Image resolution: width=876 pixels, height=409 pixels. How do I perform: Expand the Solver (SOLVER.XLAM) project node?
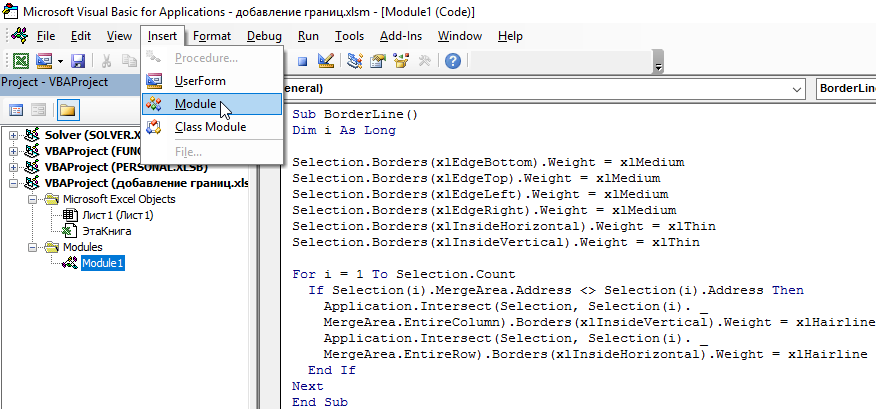12,135
